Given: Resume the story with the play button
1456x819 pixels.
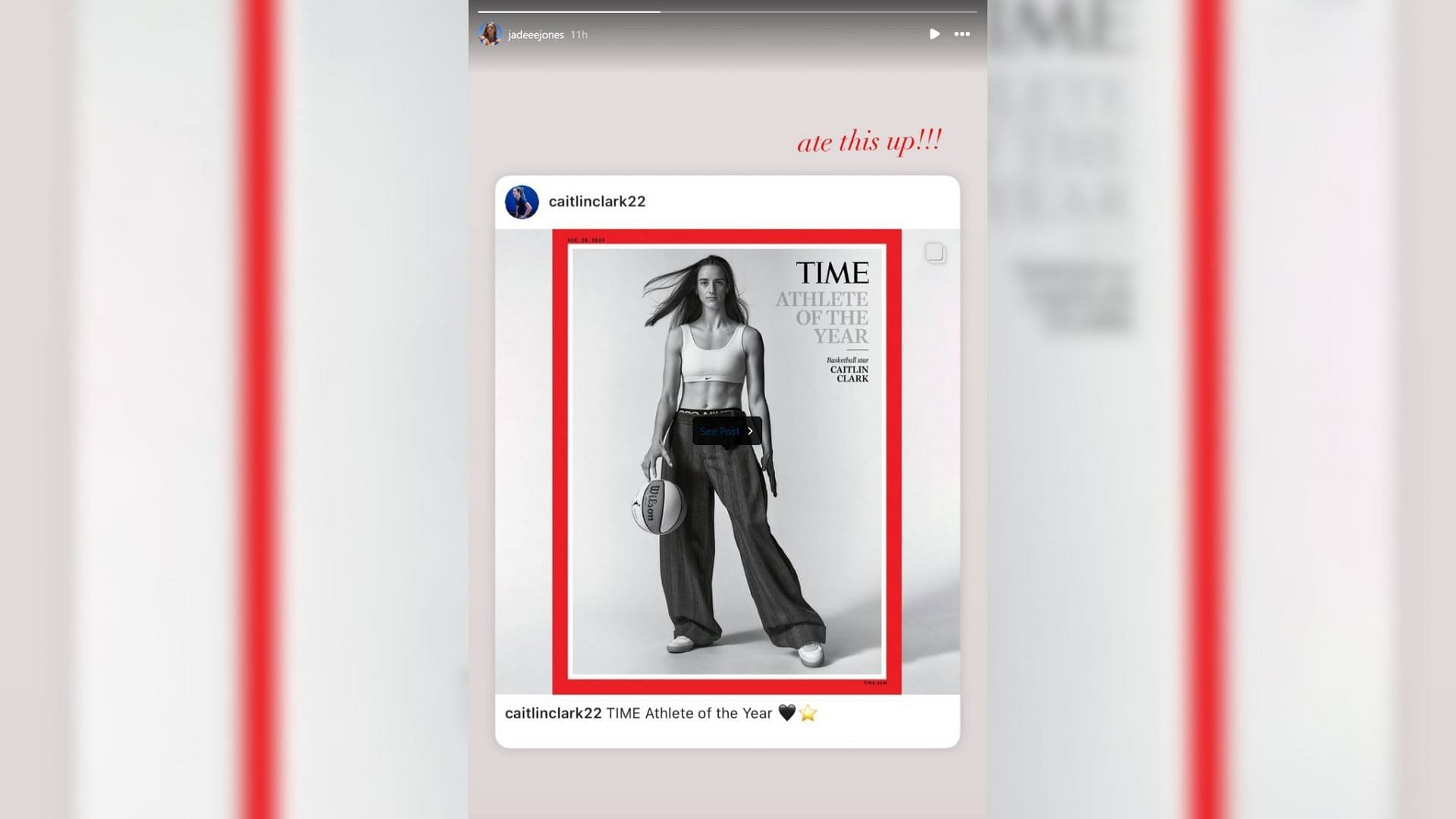Looking at the screenshot, I should point(934,34).
